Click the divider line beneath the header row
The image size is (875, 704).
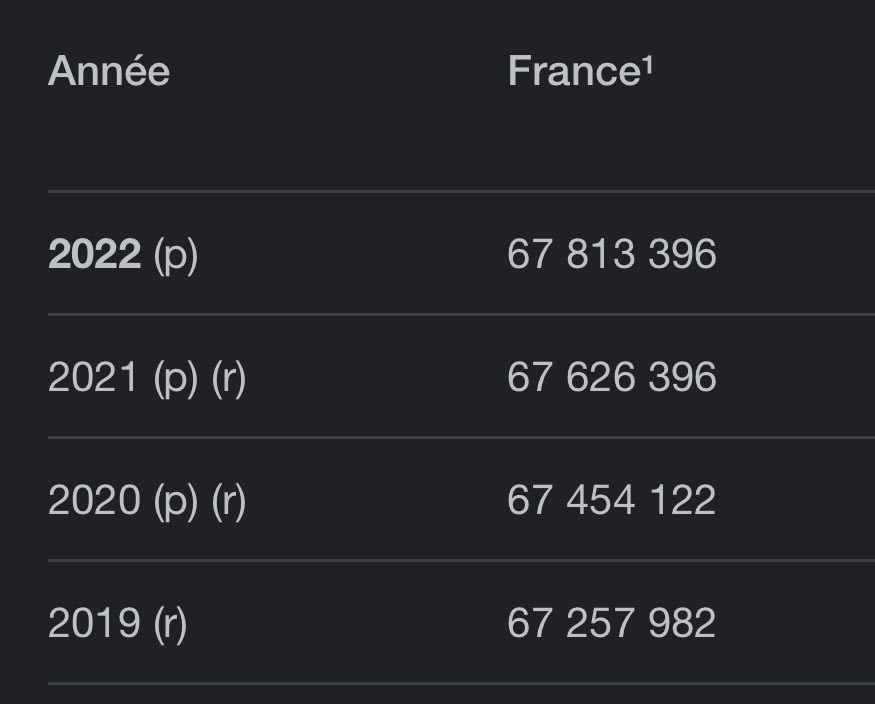(x=460, y=191)
